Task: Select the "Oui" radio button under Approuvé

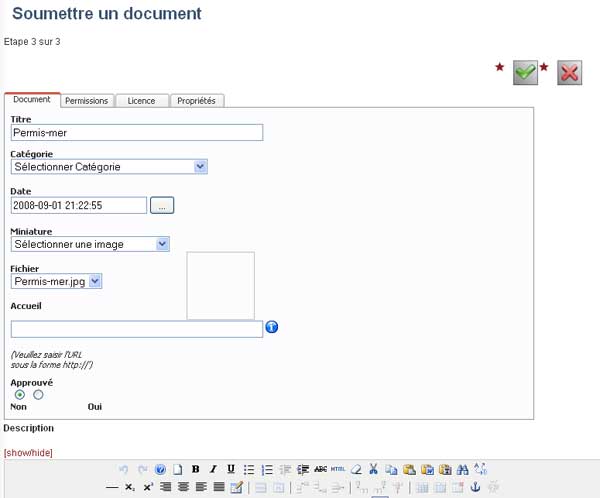Action: 38,394
